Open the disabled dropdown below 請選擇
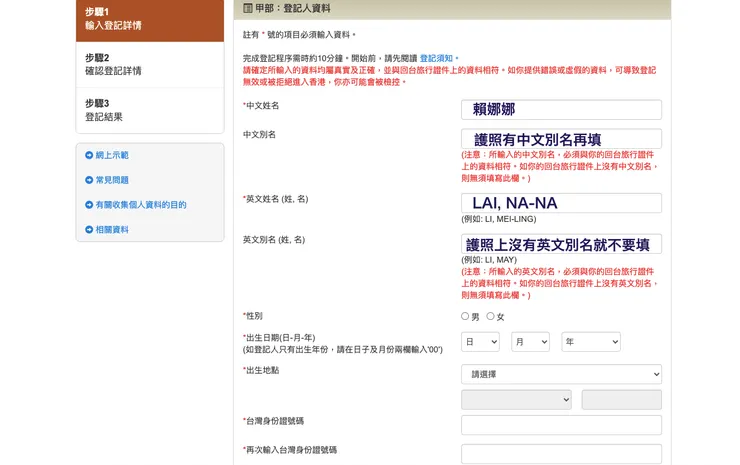This screenshot has height=465, width=740. point(516,399)
